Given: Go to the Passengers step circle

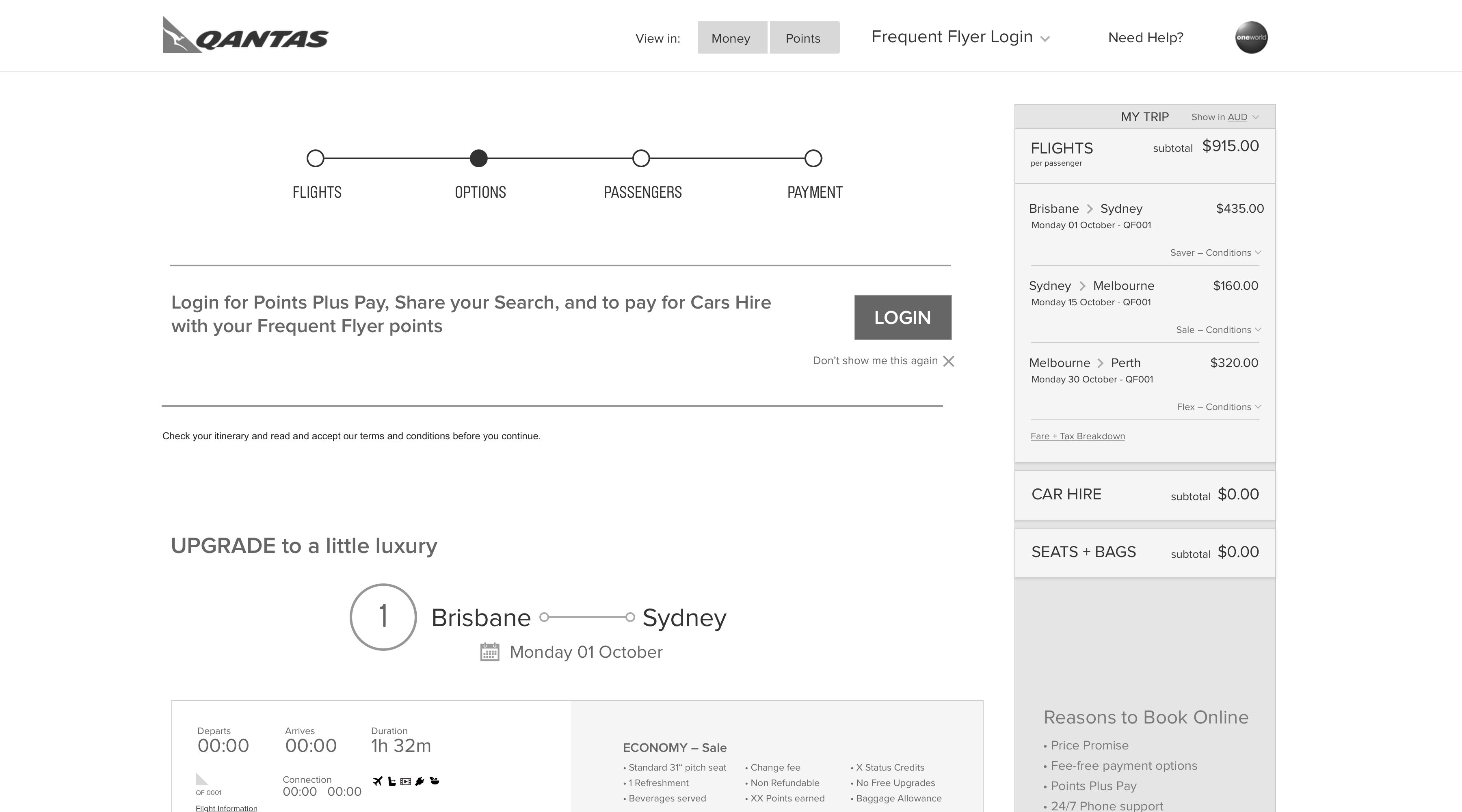Looking at the screenshot, I should pyautogui.click(x=641, y=158).
